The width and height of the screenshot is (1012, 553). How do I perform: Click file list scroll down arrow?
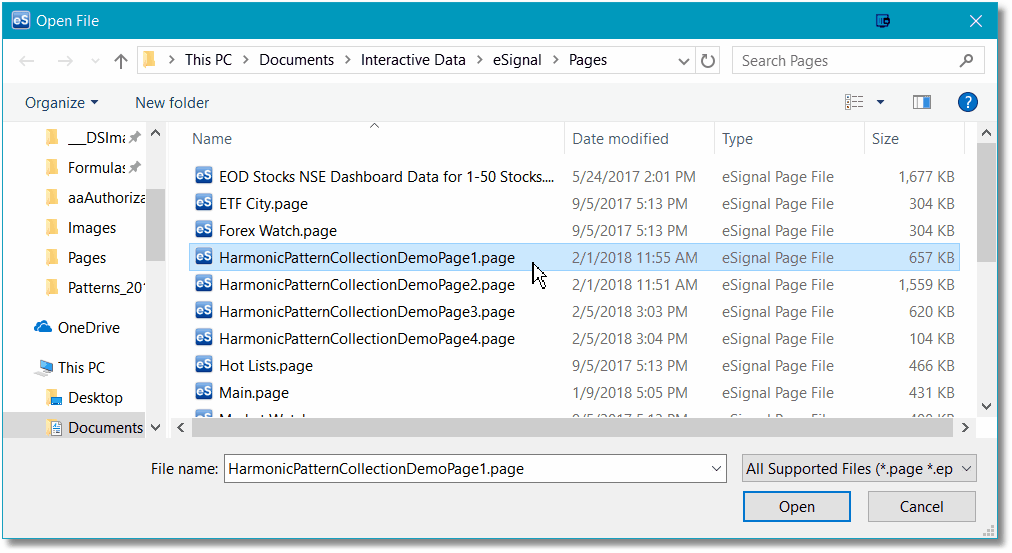pyautogui.click(x=986, y=407)
